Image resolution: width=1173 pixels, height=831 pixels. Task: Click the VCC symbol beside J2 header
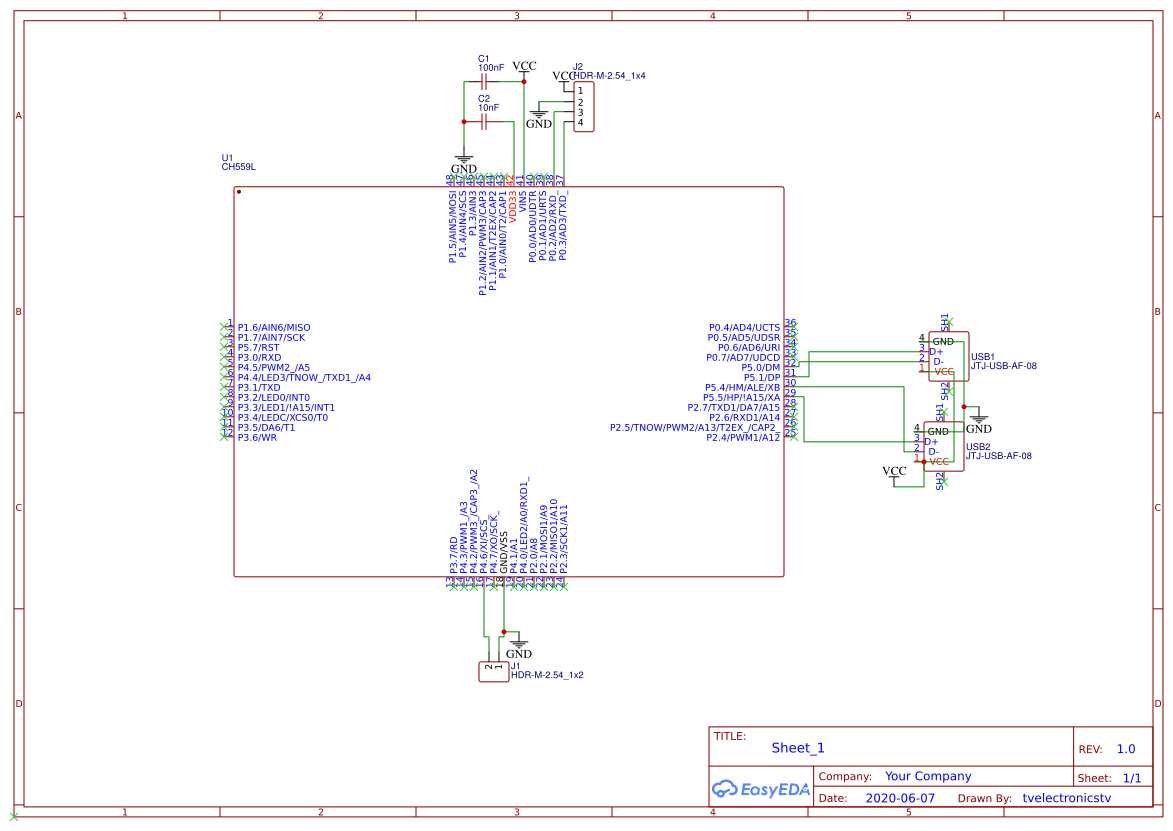click(x=563, y=79)
